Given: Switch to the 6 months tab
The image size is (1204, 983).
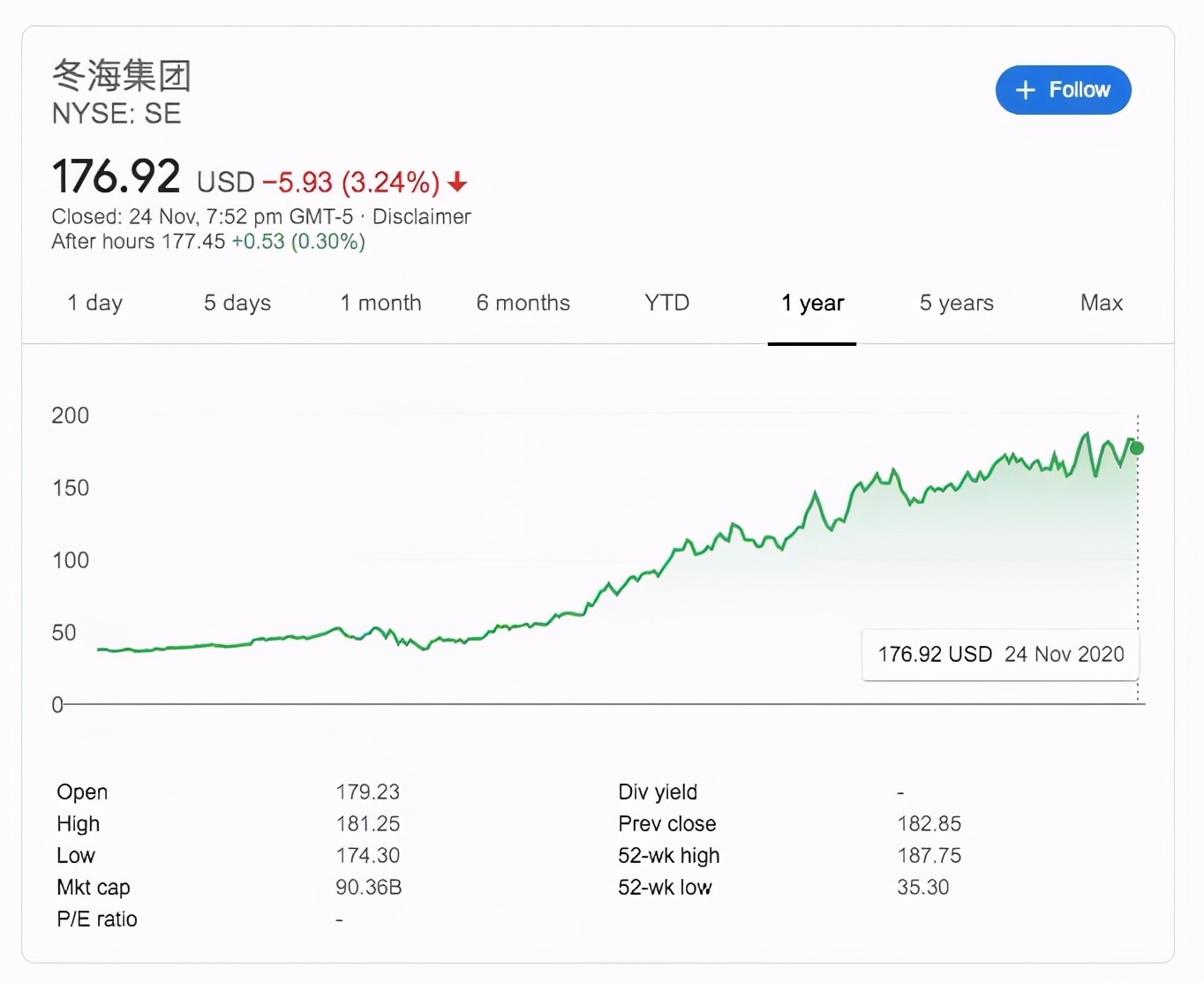Looking at the screenshot, I should tap(523, 303).
